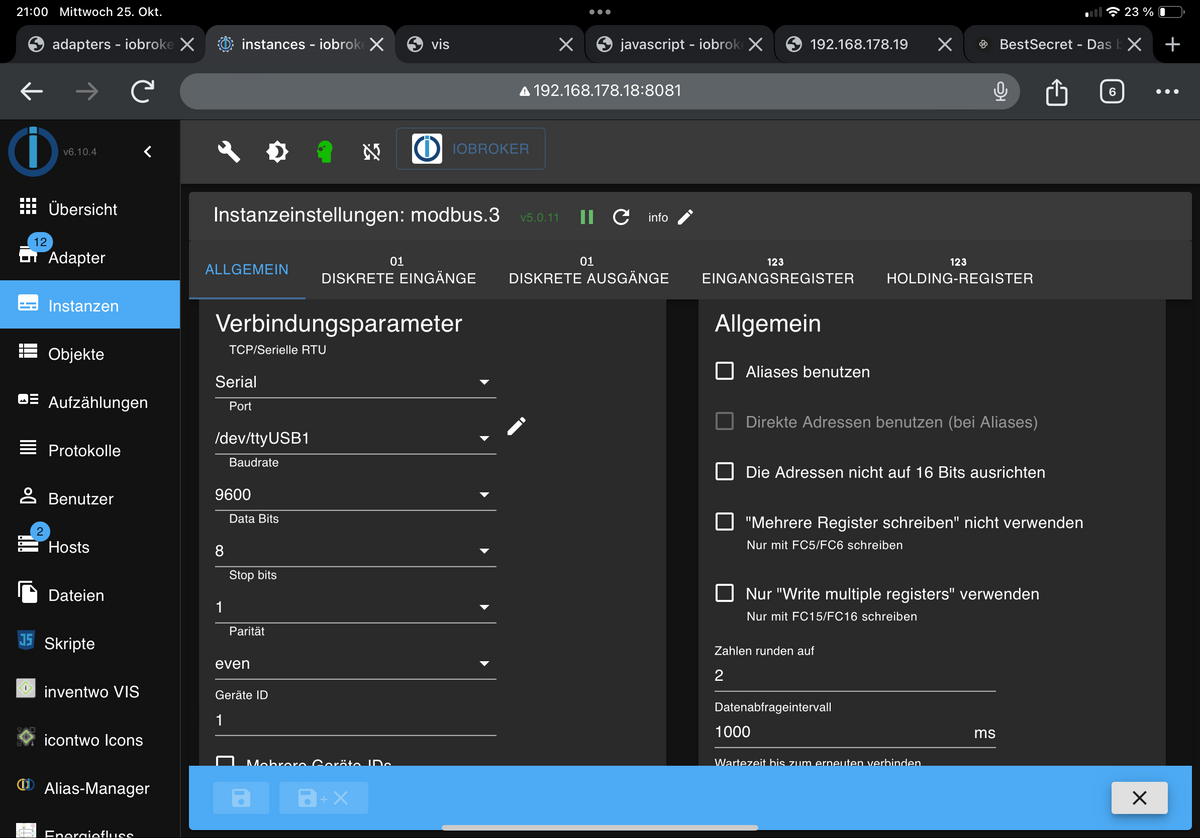Open Aufzählungen in the sidebar
This screenshot has width=1200, height=838.
point(90,402)
